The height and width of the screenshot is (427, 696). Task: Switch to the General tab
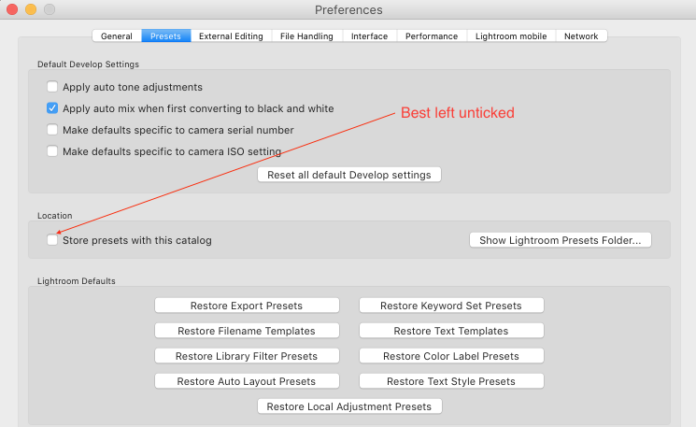point(116,36)
